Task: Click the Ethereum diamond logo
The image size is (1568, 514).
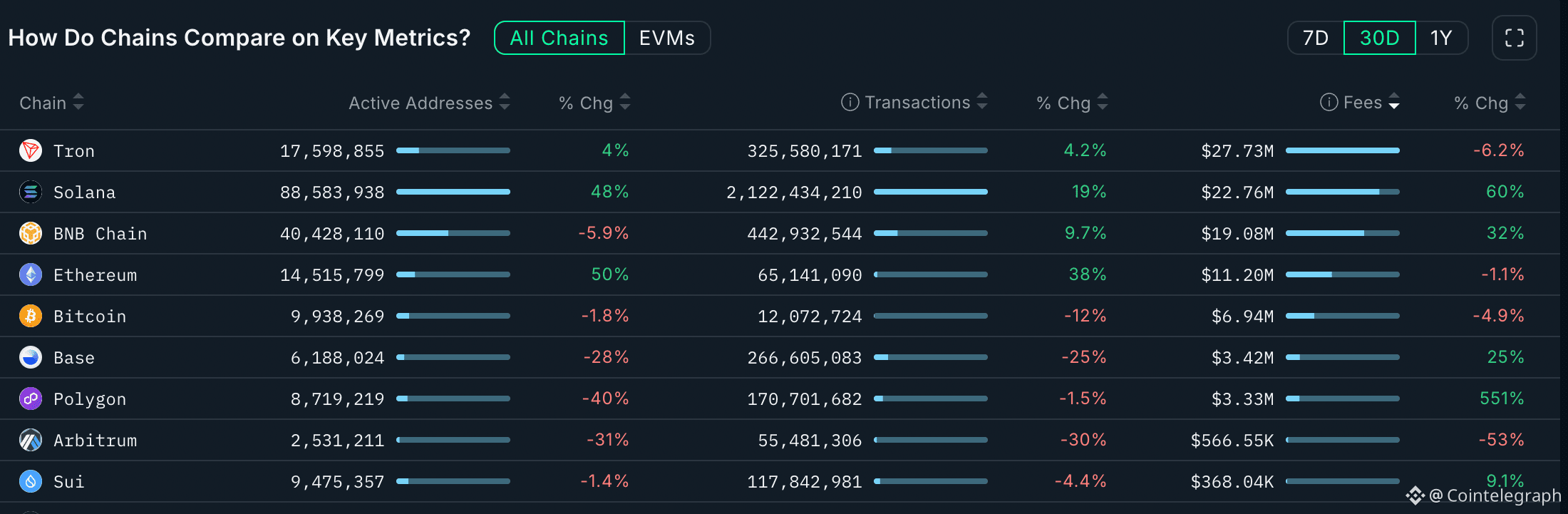Action: (x=30, y=274)
